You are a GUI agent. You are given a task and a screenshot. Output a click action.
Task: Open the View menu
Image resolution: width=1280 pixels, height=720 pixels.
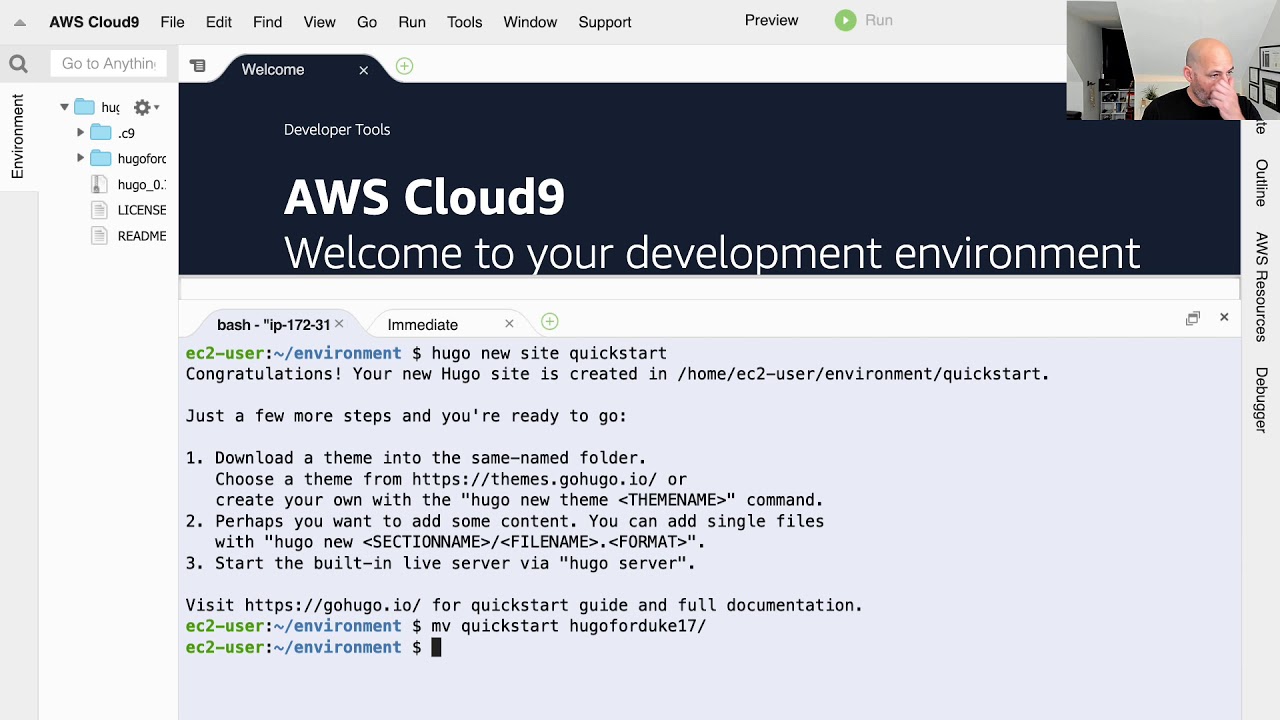coord(319,22)
